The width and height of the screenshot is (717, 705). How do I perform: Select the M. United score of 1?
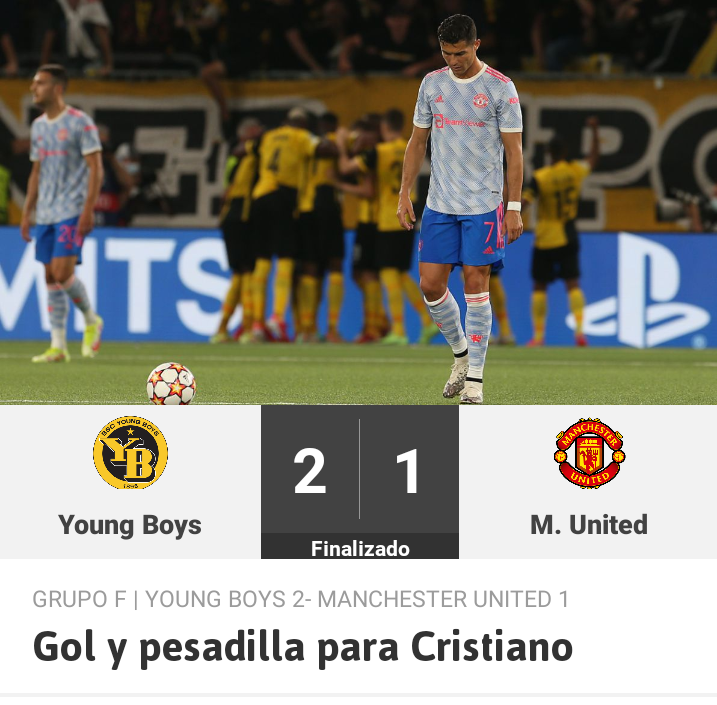pos(408,471)
